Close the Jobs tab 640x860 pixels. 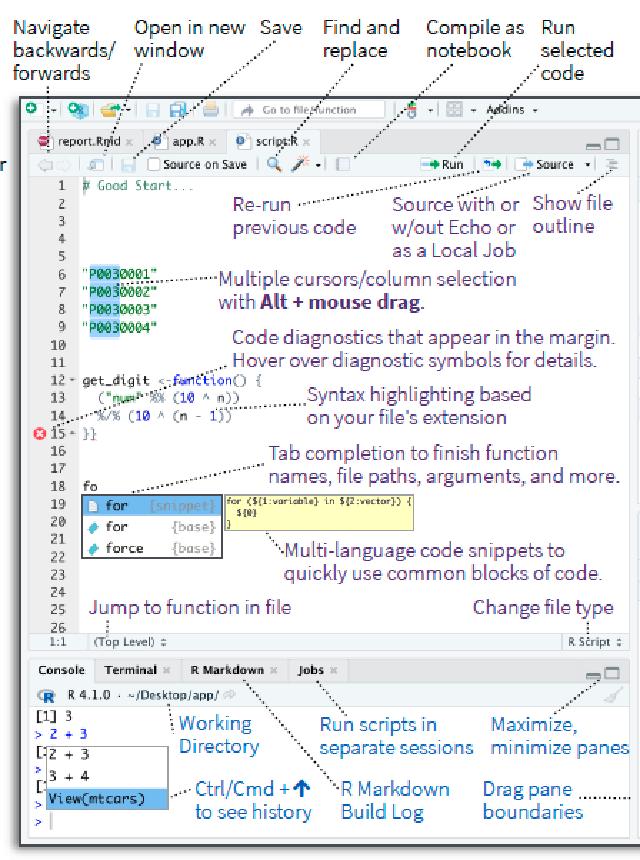(333, 670)
